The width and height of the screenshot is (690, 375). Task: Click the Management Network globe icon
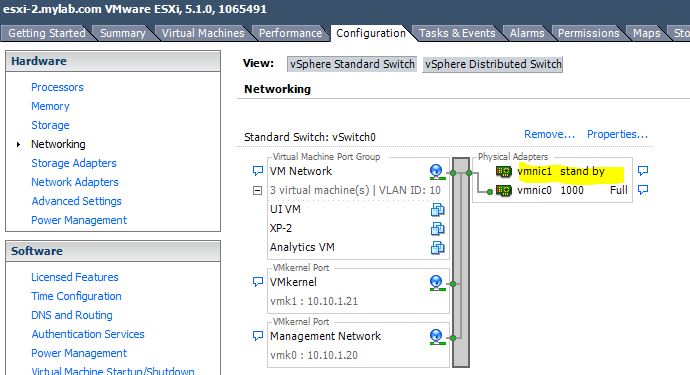(x=436, y=337)
